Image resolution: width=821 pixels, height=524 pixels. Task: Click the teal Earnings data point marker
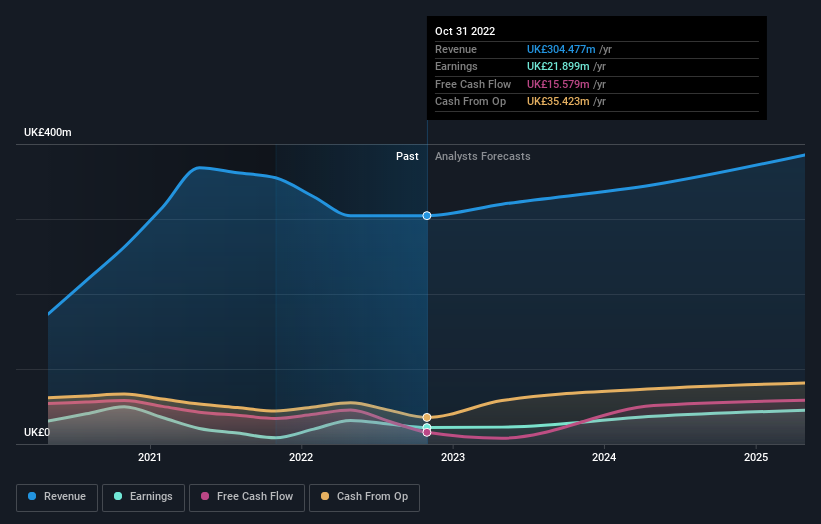click(427, 428)
